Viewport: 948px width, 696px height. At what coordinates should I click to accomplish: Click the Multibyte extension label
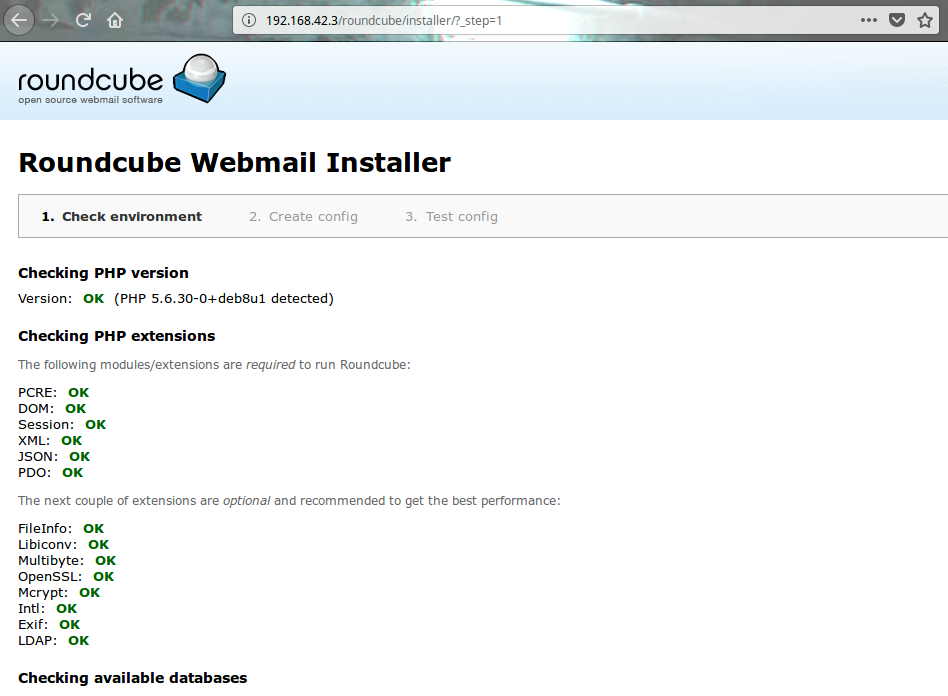[x=51, y=561]
